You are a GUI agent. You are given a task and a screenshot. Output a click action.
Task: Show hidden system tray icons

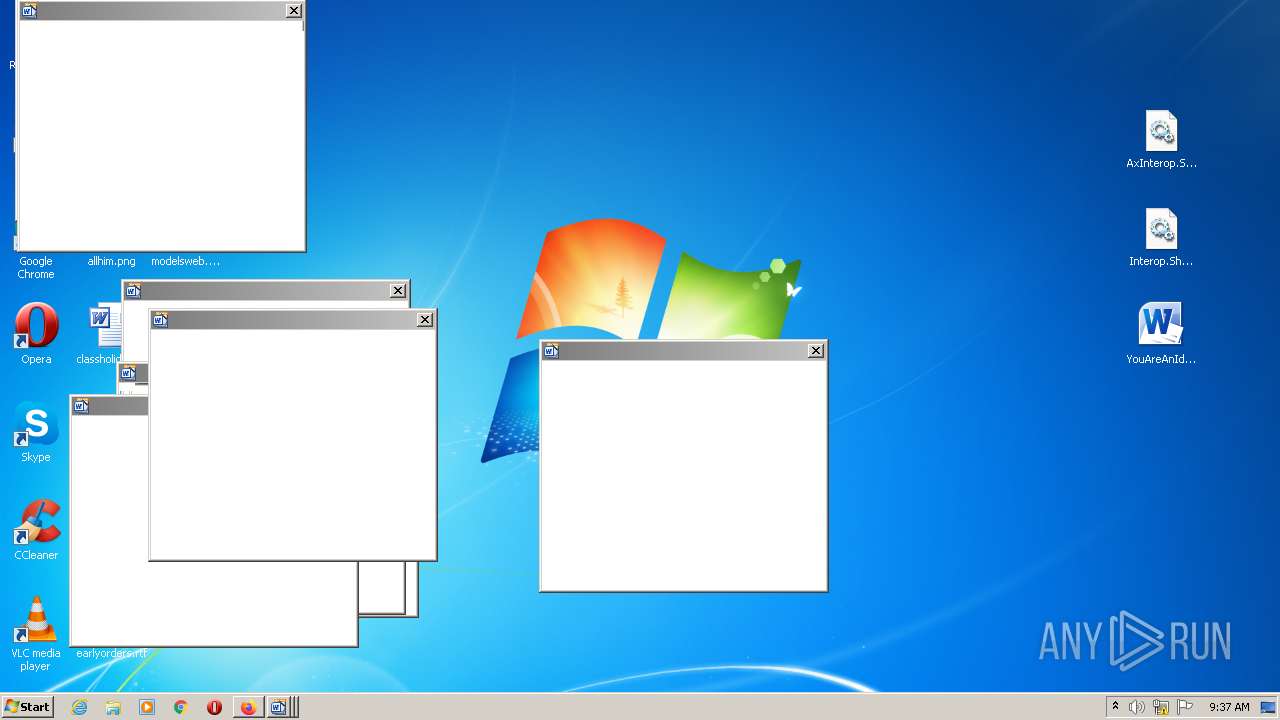pyautogui.click(x=1115, y=707)
